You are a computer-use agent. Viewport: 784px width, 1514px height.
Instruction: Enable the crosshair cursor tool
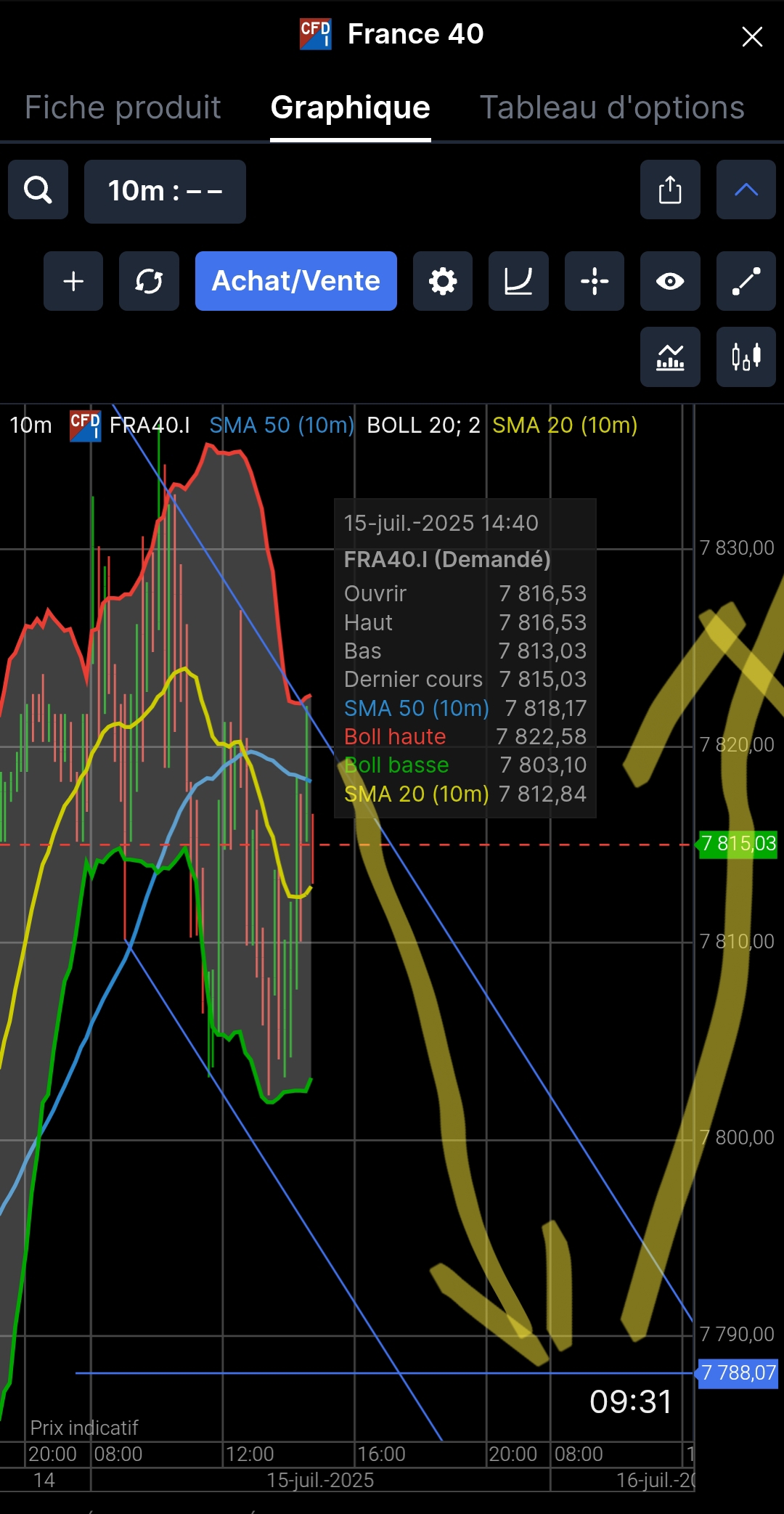(x=595, y=281)
